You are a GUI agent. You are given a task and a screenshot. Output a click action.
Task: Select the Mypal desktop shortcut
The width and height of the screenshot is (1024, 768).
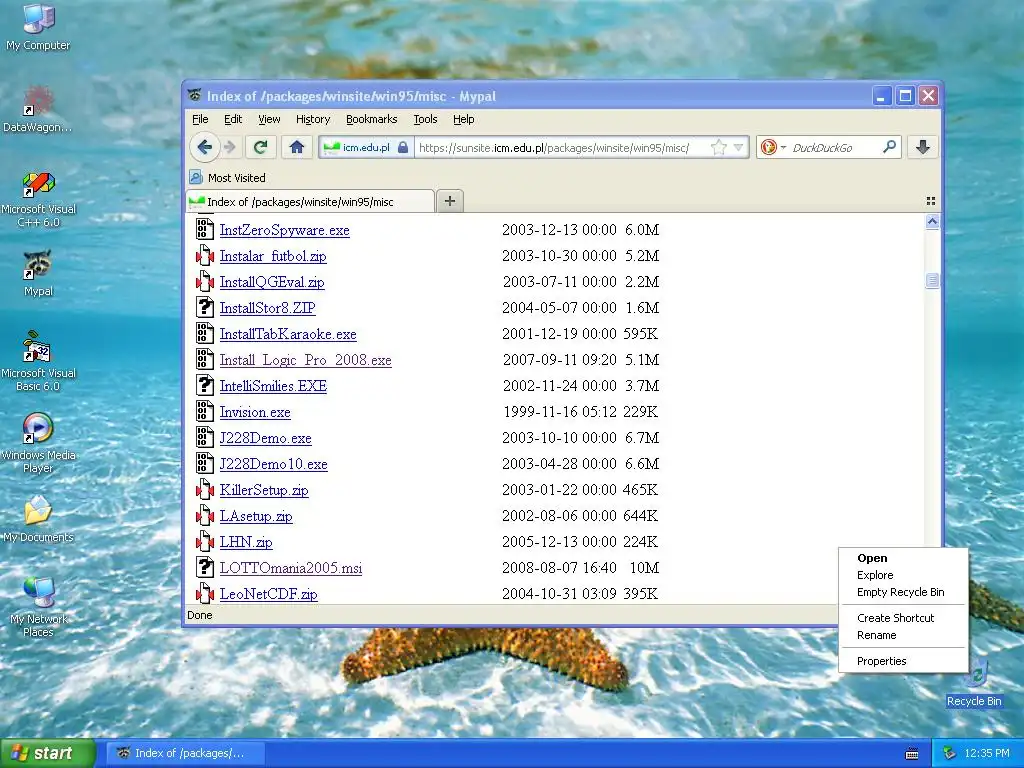(x=38, y=273)
